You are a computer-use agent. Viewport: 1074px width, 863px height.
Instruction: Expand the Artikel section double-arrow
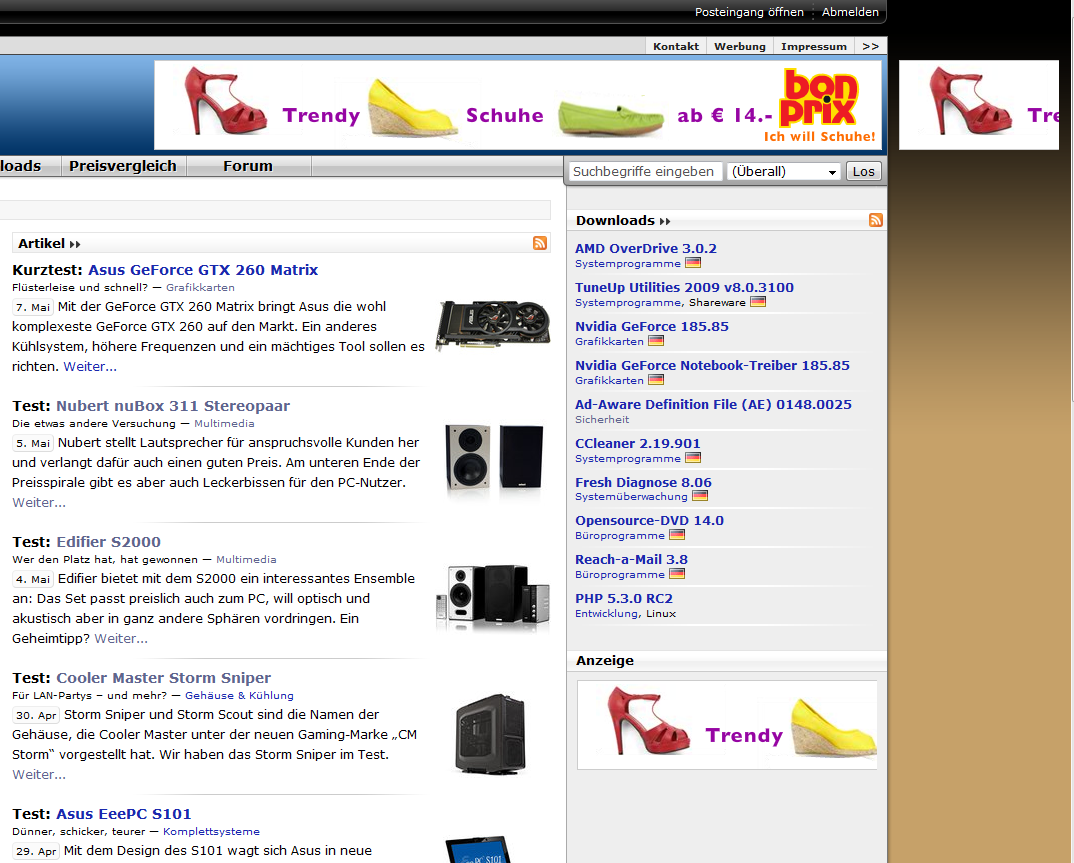pyautogui.click(x=75, y=244)
